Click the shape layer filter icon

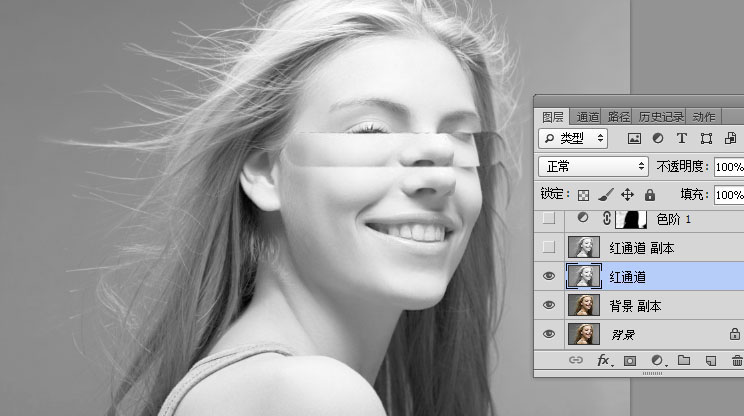(x=706, y=138)
